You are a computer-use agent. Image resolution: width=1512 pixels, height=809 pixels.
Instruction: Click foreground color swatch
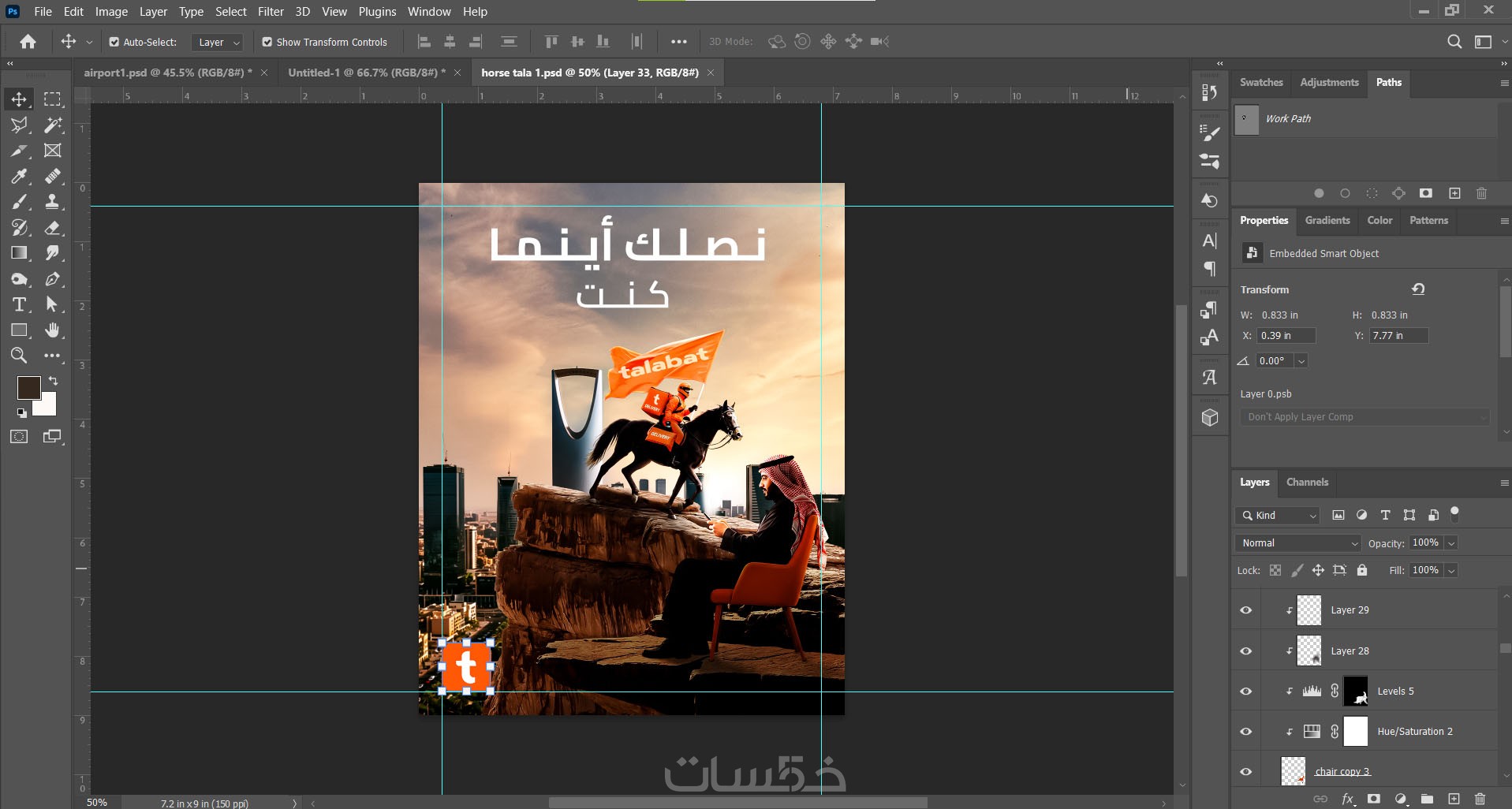[28, 386]
